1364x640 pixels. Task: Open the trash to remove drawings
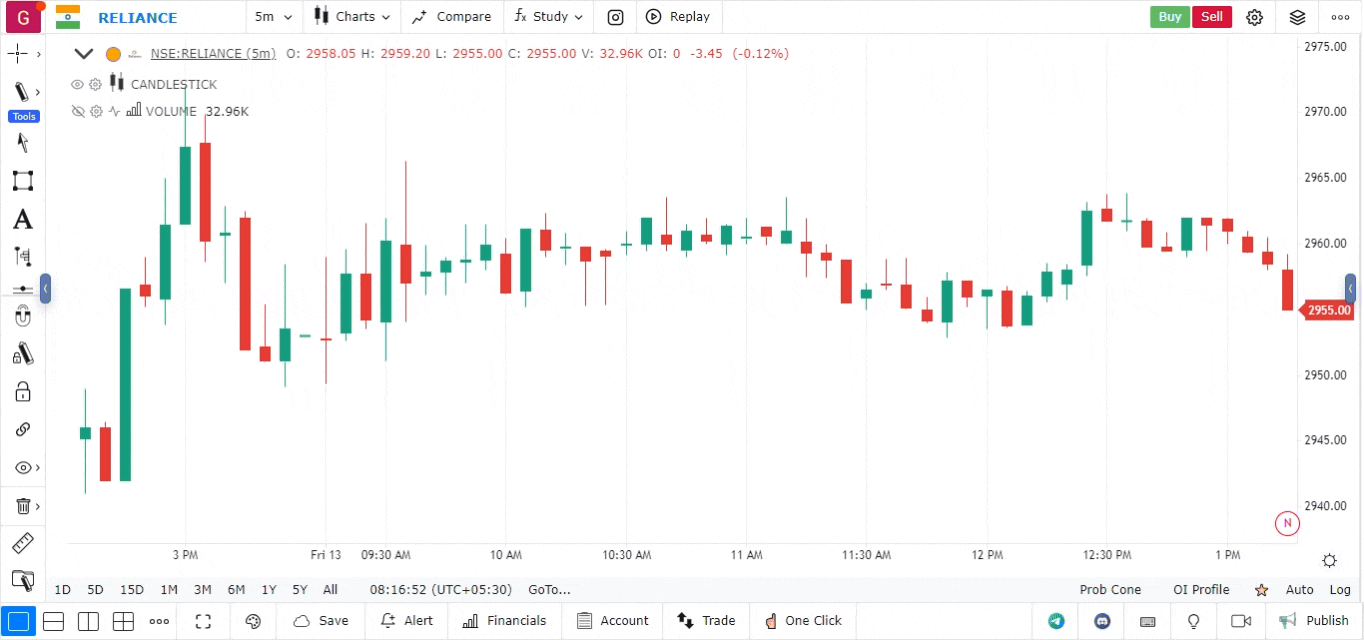pyautogui.click(x=23, y=505)
